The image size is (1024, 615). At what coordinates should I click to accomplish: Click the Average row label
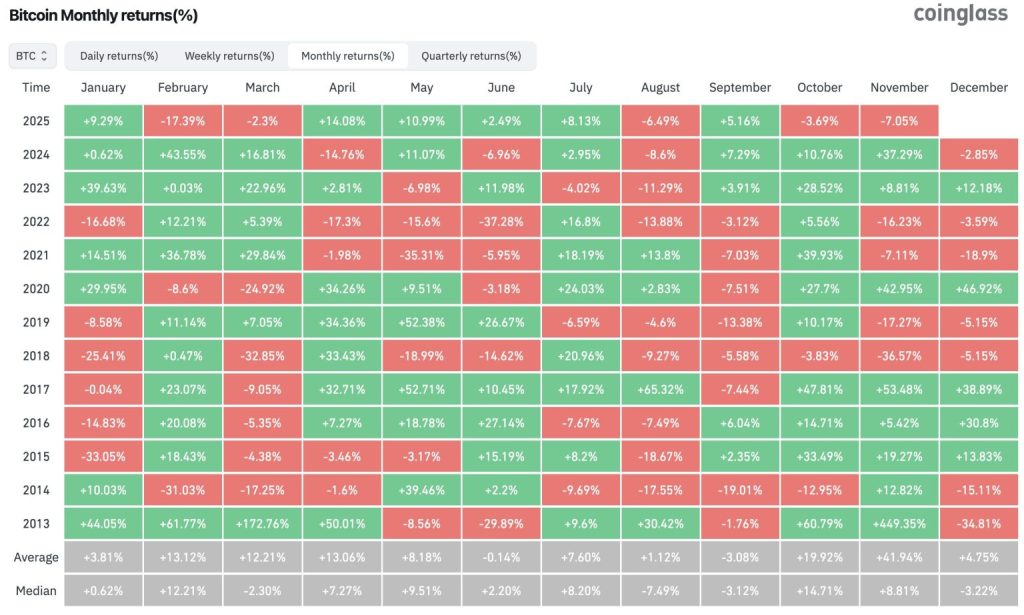pyautogui.click(x=35, y=556)
